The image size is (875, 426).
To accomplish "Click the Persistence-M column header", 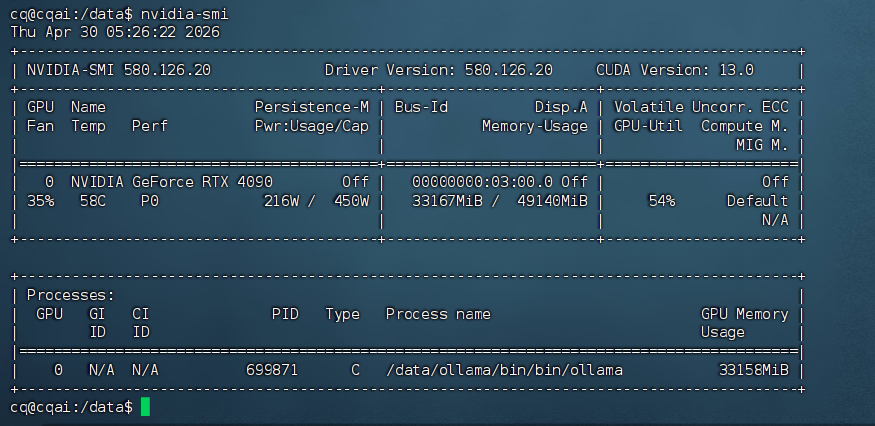I will click(x=312, y=107).
